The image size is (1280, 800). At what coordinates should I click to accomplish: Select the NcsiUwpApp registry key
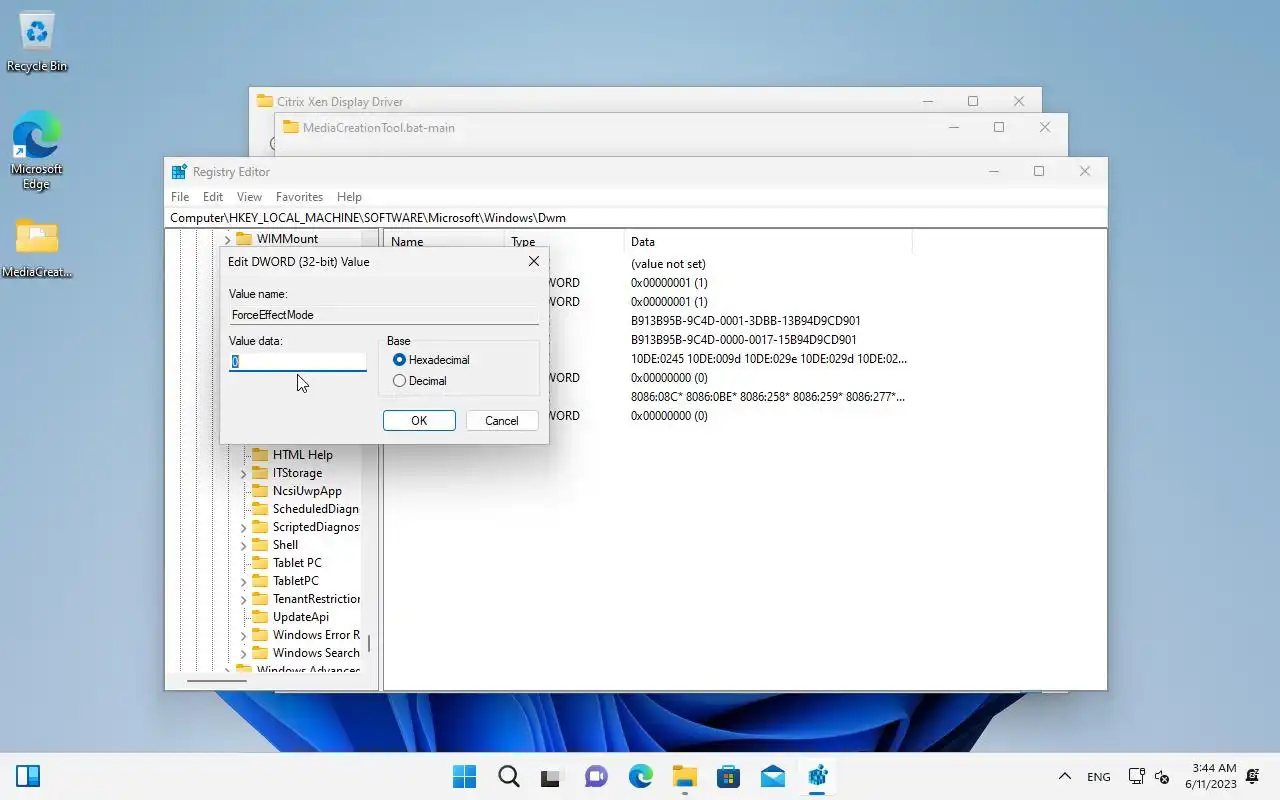(x=307, y=491)
